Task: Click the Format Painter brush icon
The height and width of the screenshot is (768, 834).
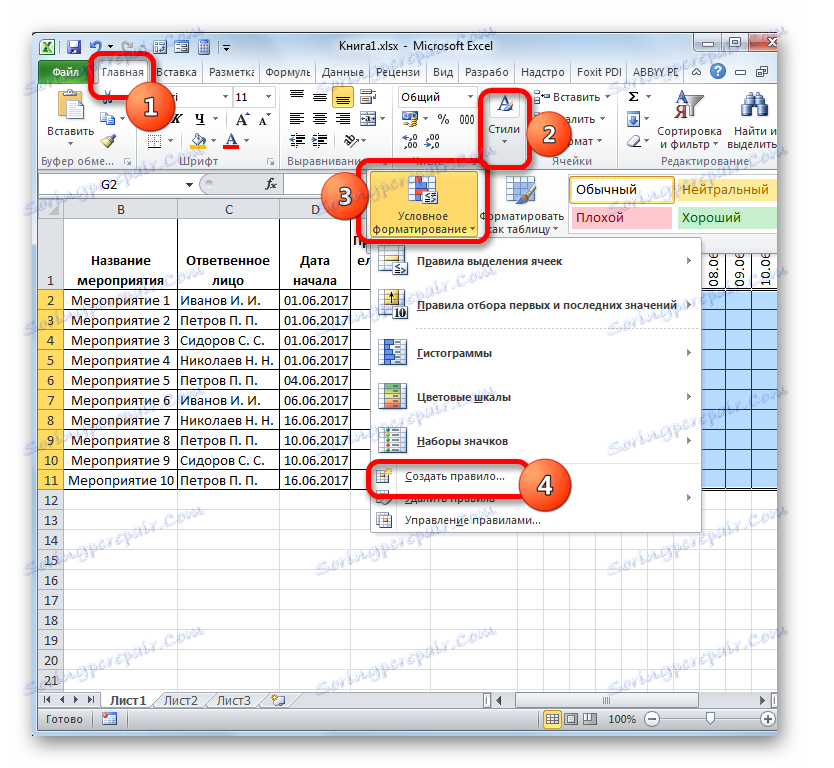Action: tap(109, 140)
